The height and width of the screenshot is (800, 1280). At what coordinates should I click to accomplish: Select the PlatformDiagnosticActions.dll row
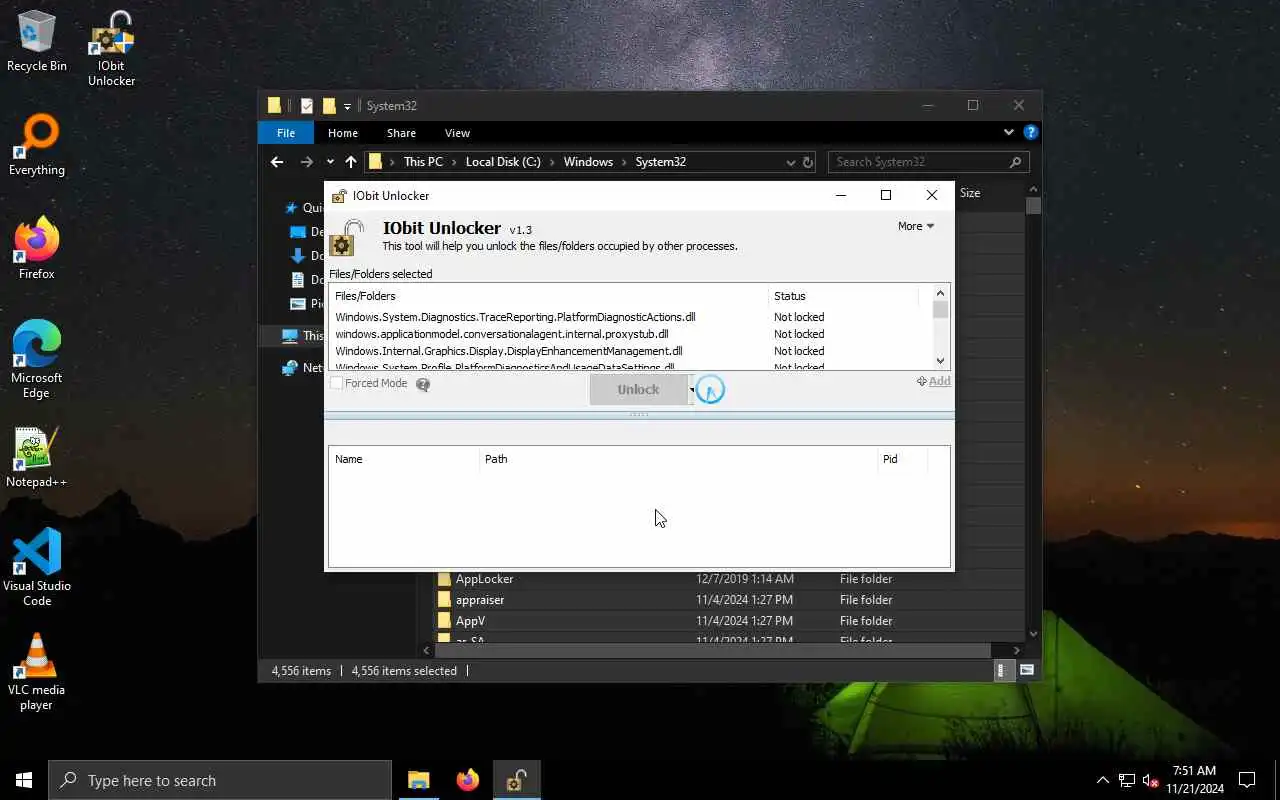coord(631,317)
